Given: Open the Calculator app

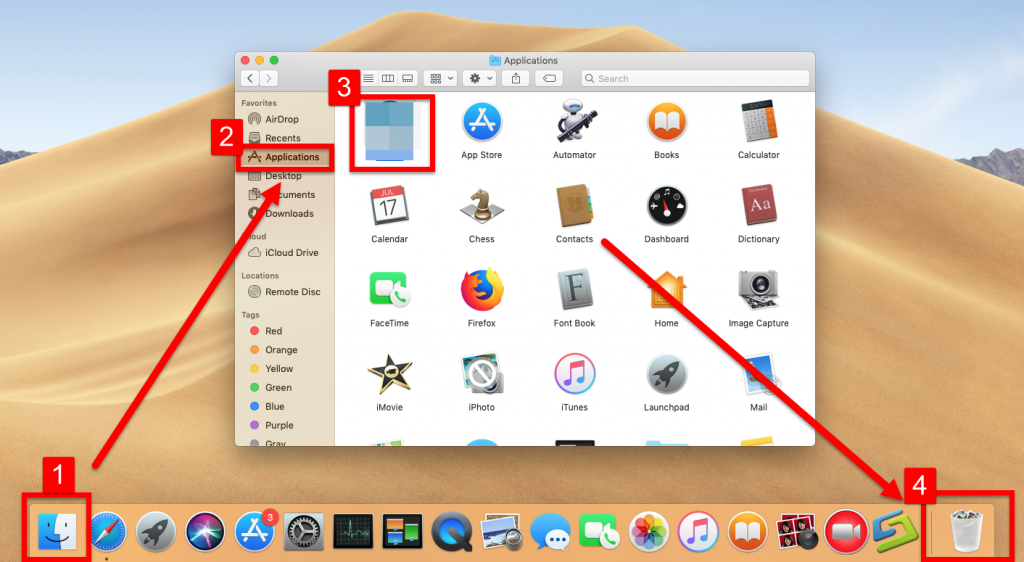Looking at the screenshot, I should [758, 122].
